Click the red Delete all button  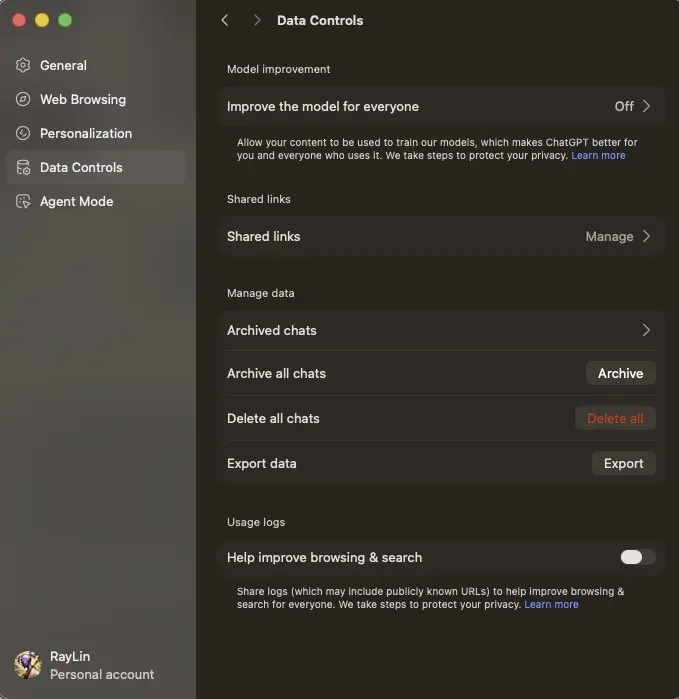615,418
